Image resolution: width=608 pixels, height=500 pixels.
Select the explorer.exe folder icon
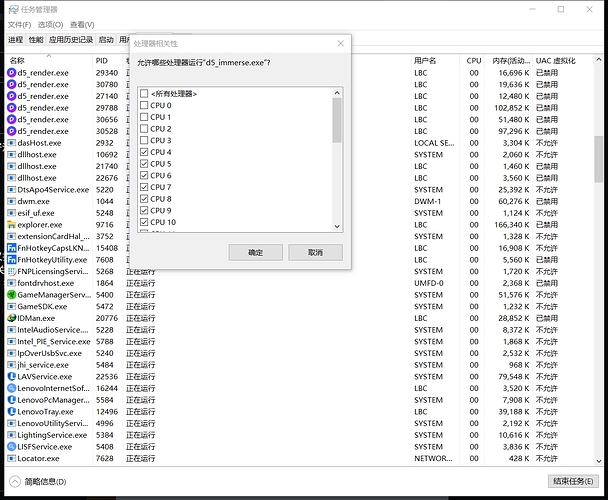(12, 225)
